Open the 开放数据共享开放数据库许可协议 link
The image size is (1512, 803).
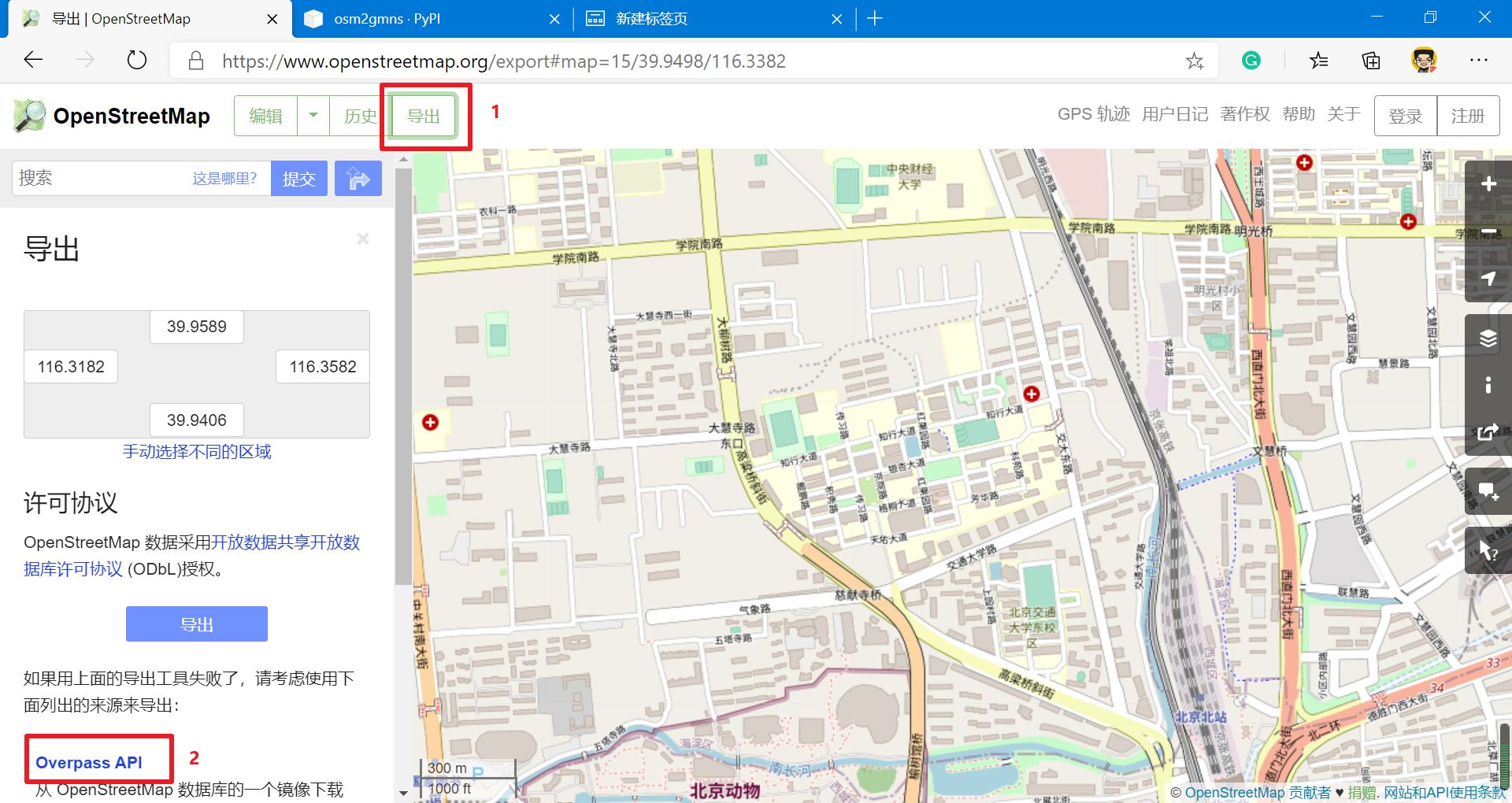[191, 555]
